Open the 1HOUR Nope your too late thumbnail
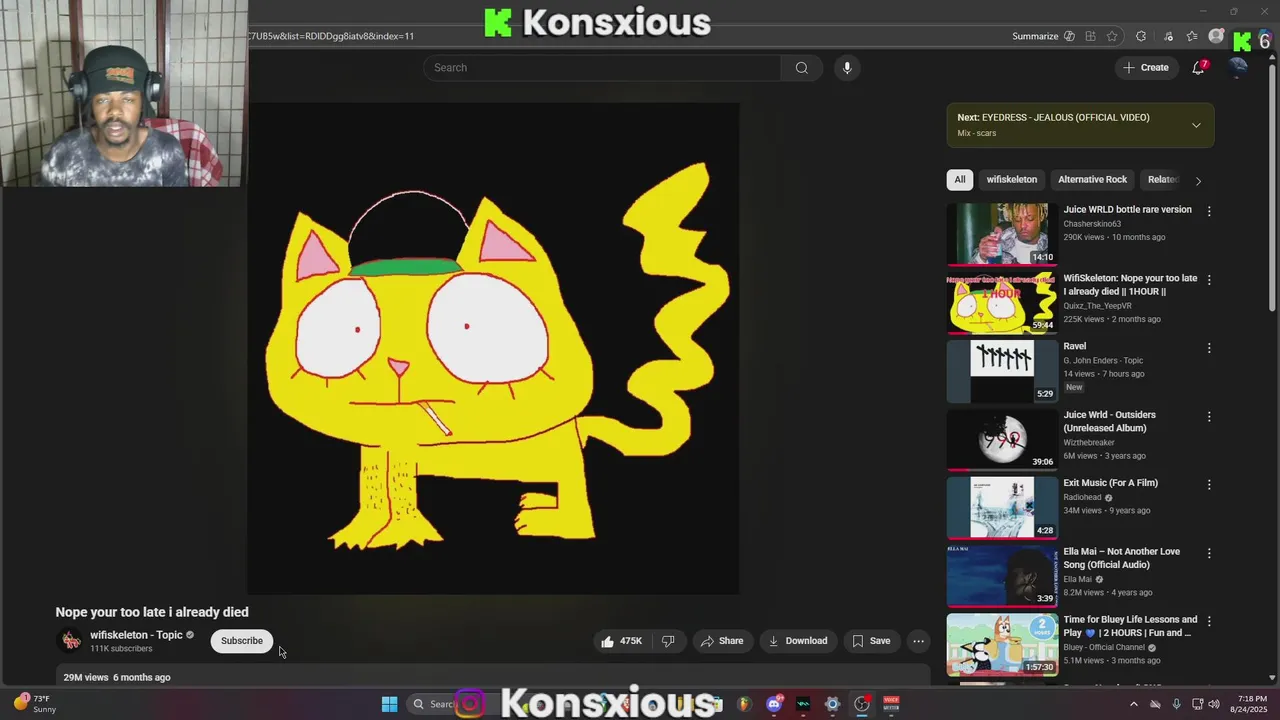 click(1001, 303)
